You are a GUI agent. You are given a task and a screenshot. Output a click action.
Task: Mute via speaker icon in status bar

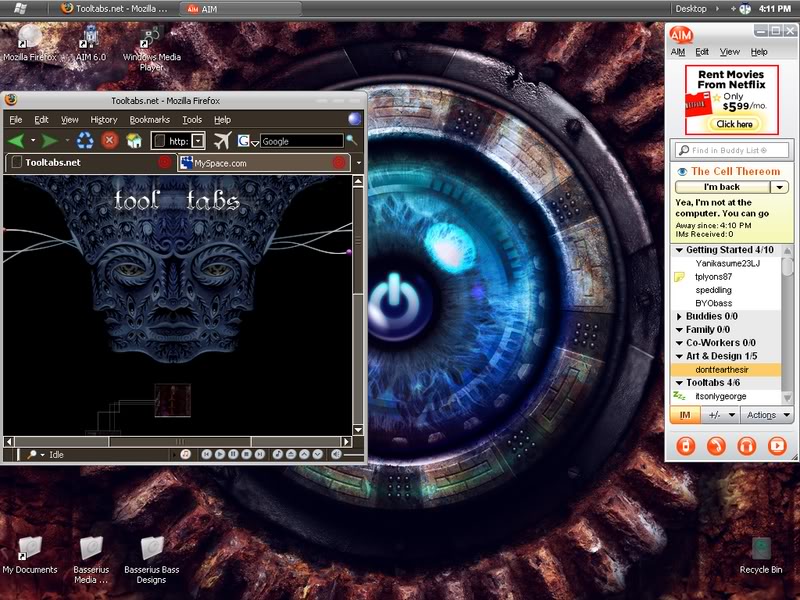pos(336,454)
